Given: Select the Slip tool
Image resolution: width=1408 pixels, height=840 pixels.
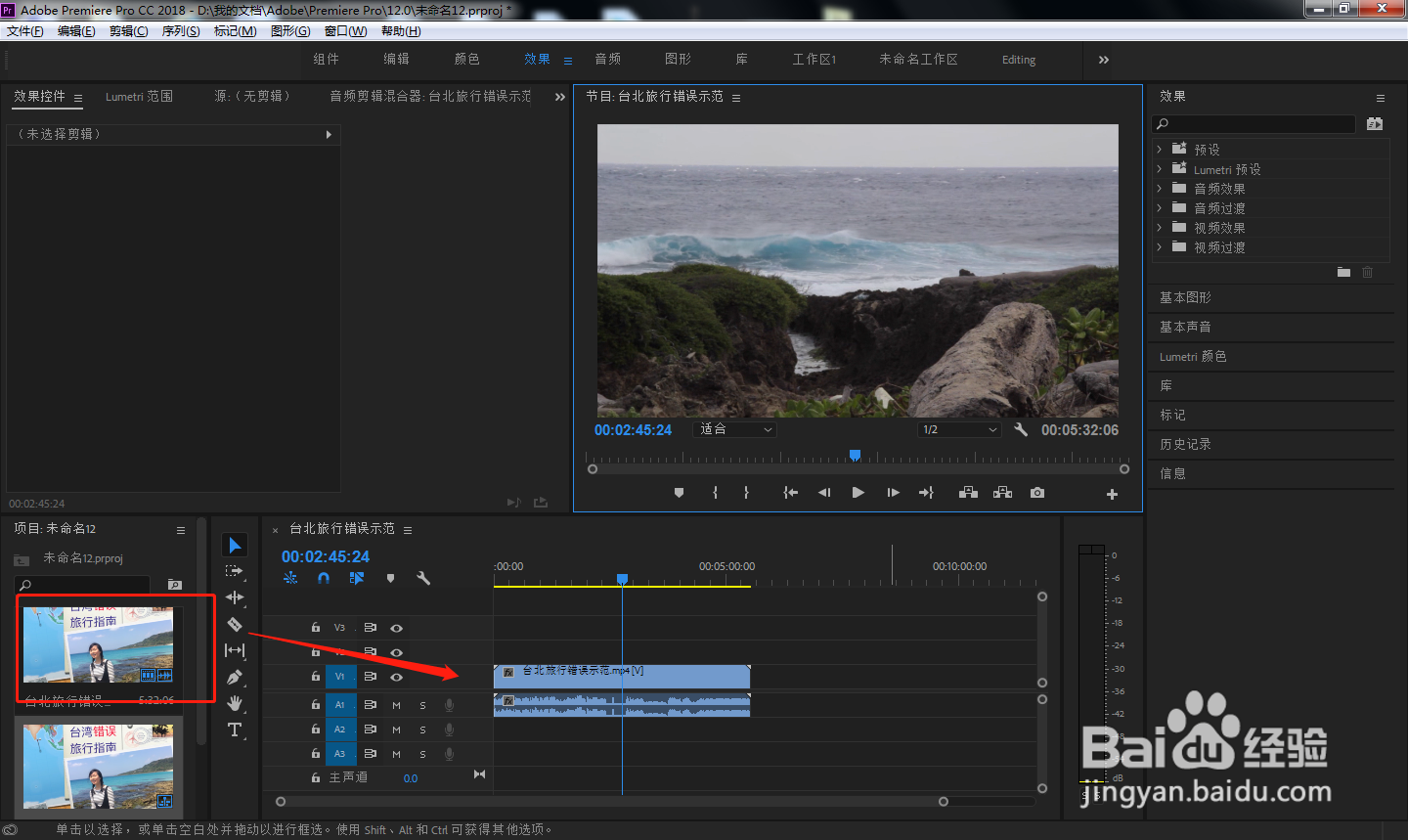Looking at the screenshot, I should tap(235, 650).
